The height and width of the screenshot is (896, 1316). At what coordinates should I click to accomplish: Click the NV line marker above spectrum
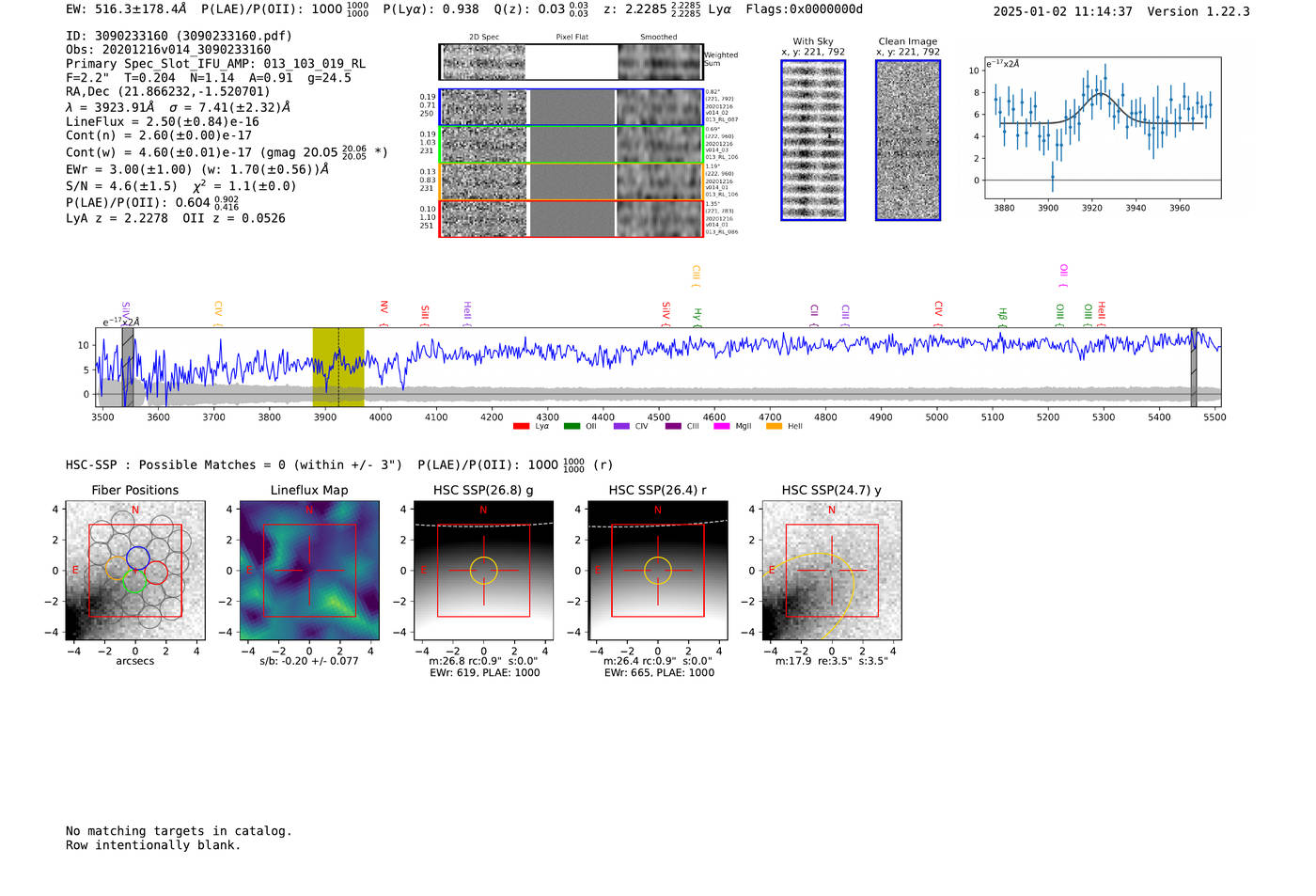[x=384, y=312]
